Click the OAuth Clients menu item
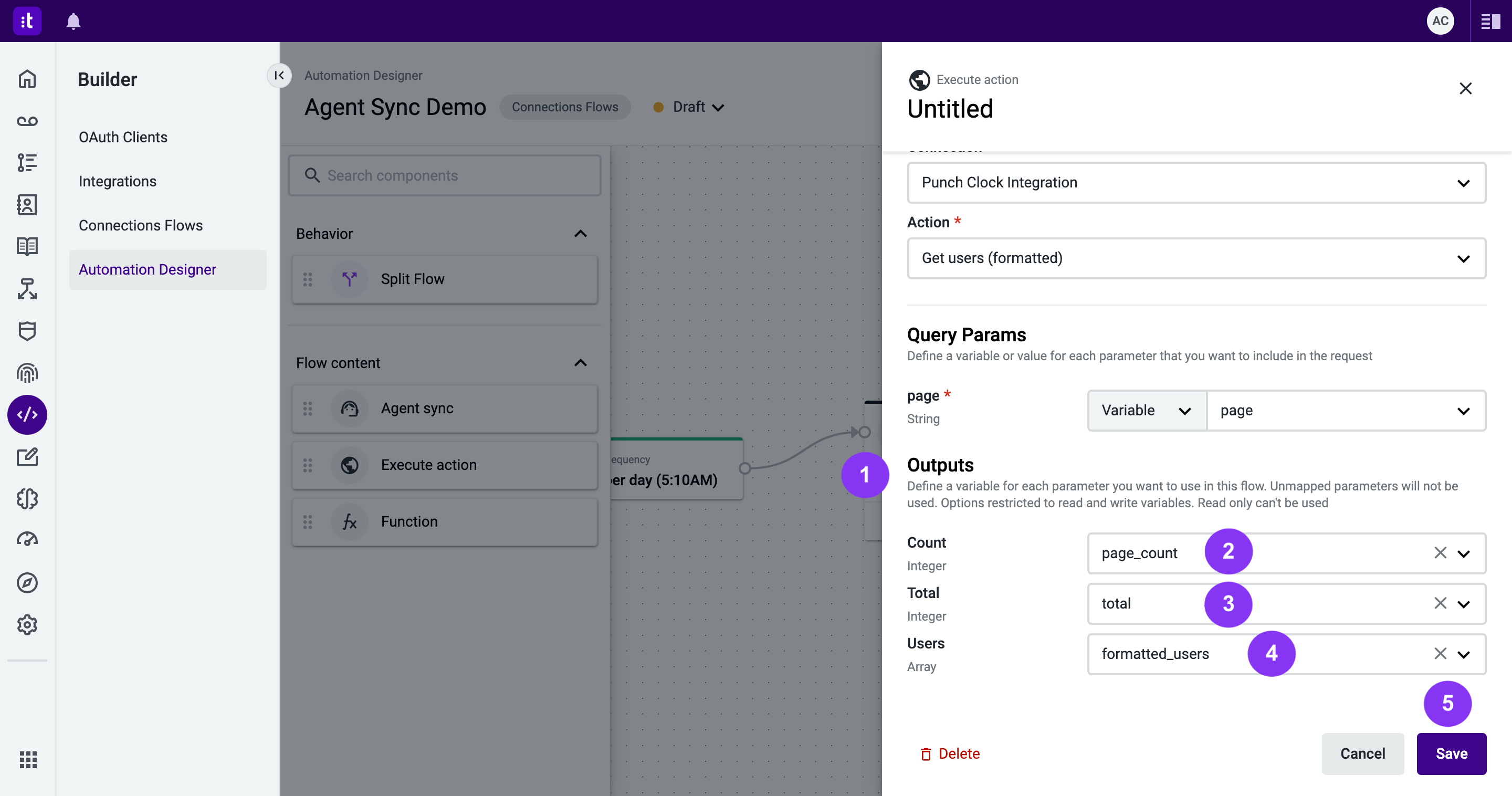The image size is (1512, 796). click(x=123, y=137)
